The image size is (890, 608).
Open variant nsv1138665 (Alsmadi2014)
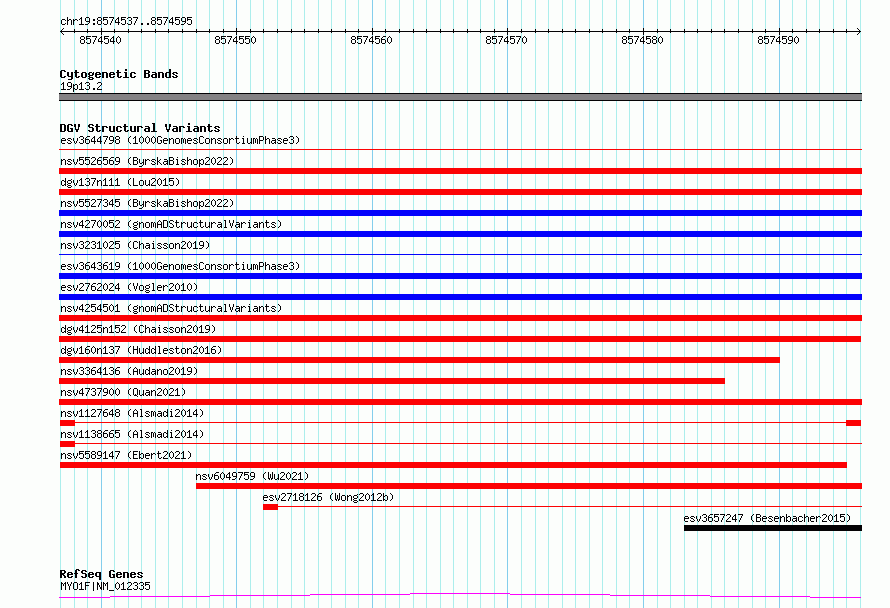[x=132, y=434]
